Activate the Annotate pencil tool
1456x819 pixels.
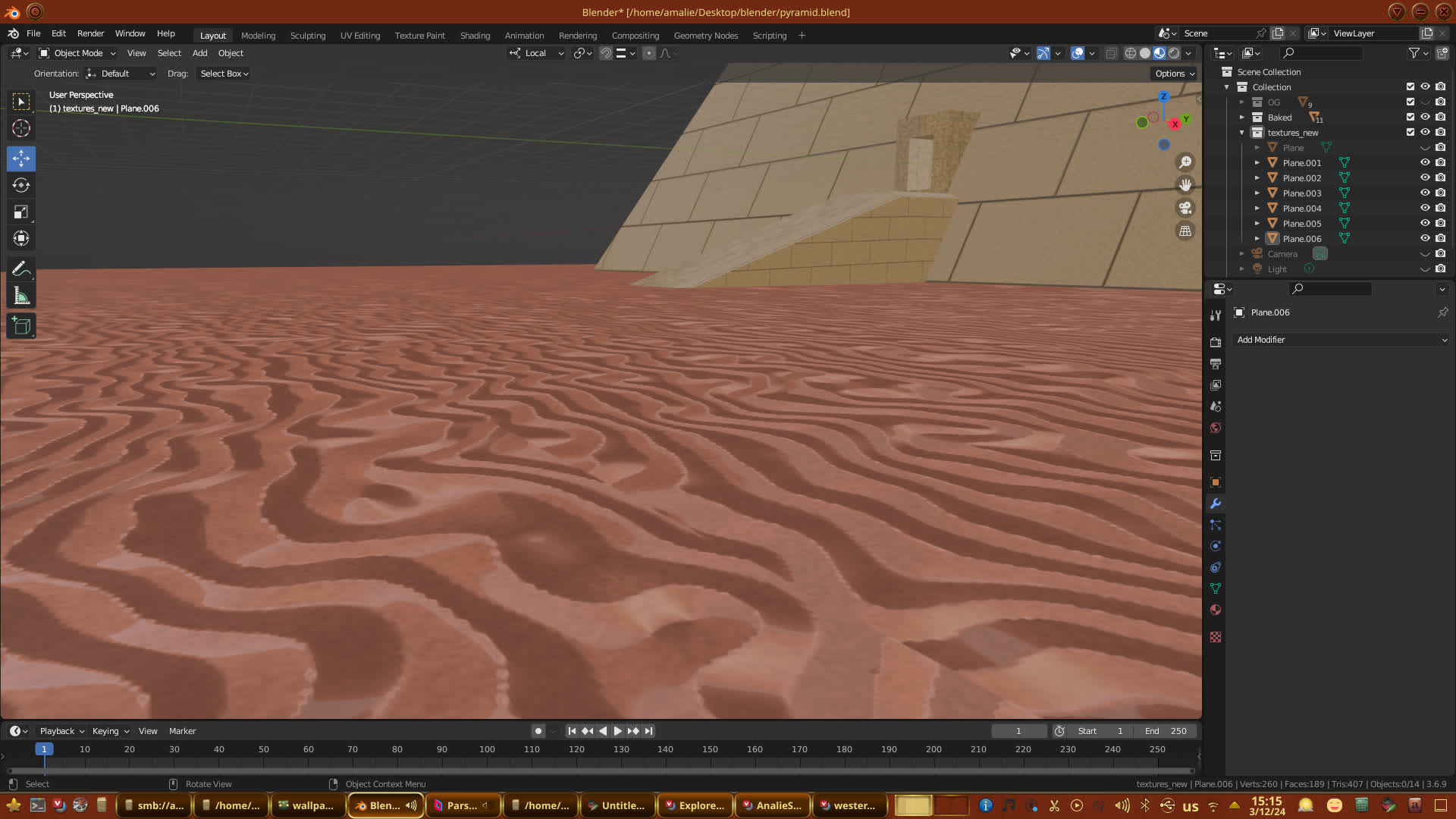tap(21, 269)
